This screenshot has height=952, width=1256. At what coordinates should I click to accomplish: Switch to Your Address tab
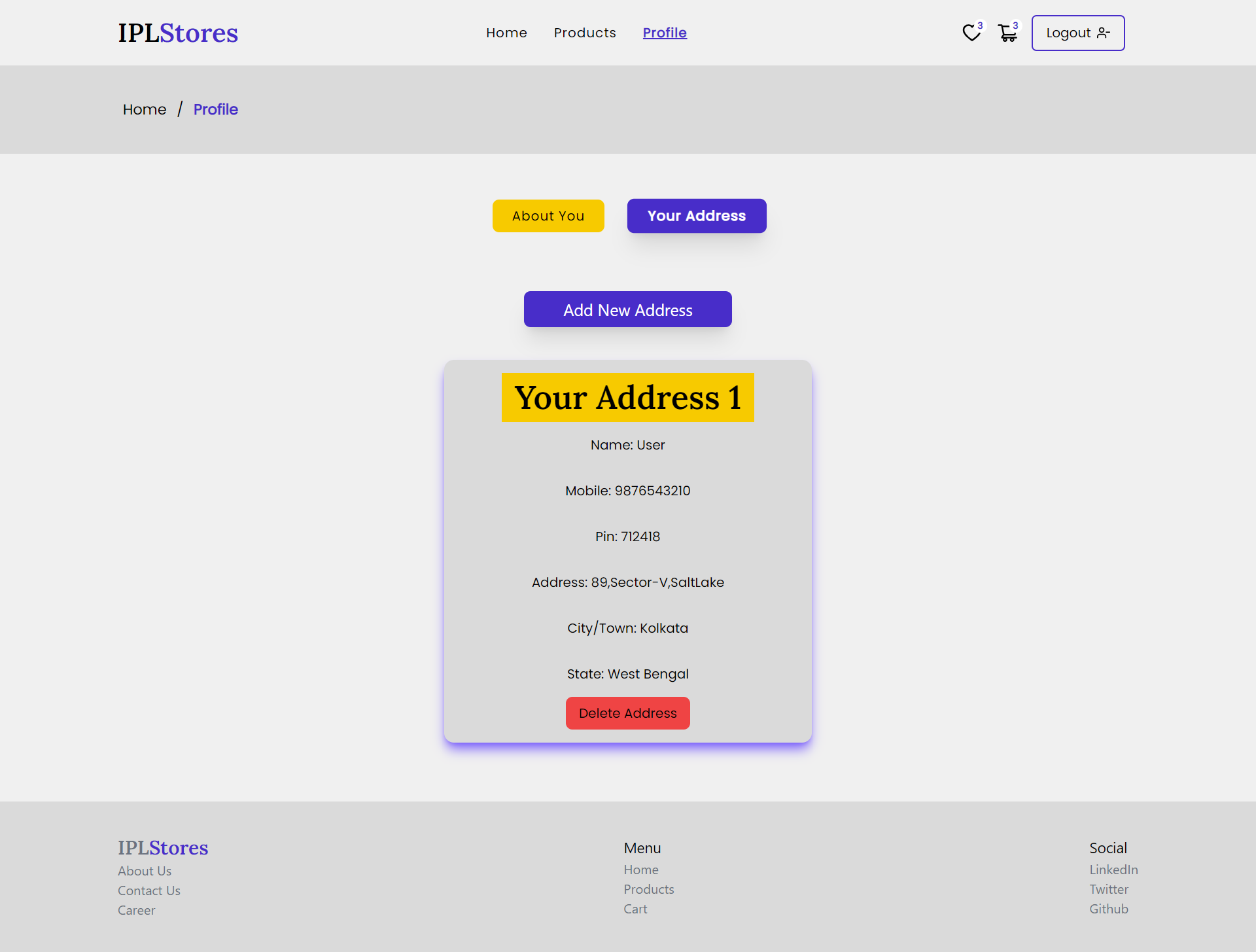(x=697, y=216)
